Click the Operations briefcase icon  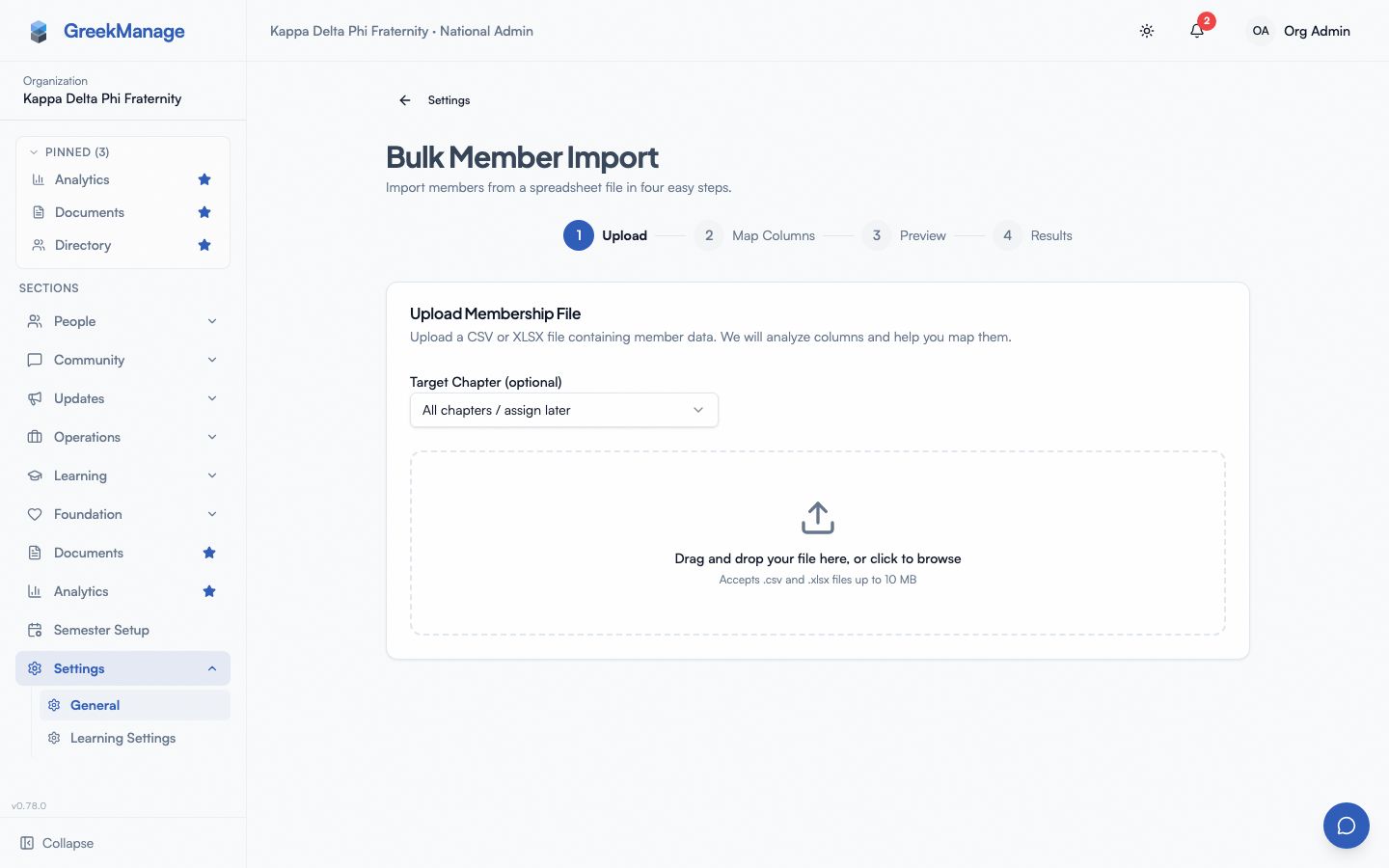35,437
